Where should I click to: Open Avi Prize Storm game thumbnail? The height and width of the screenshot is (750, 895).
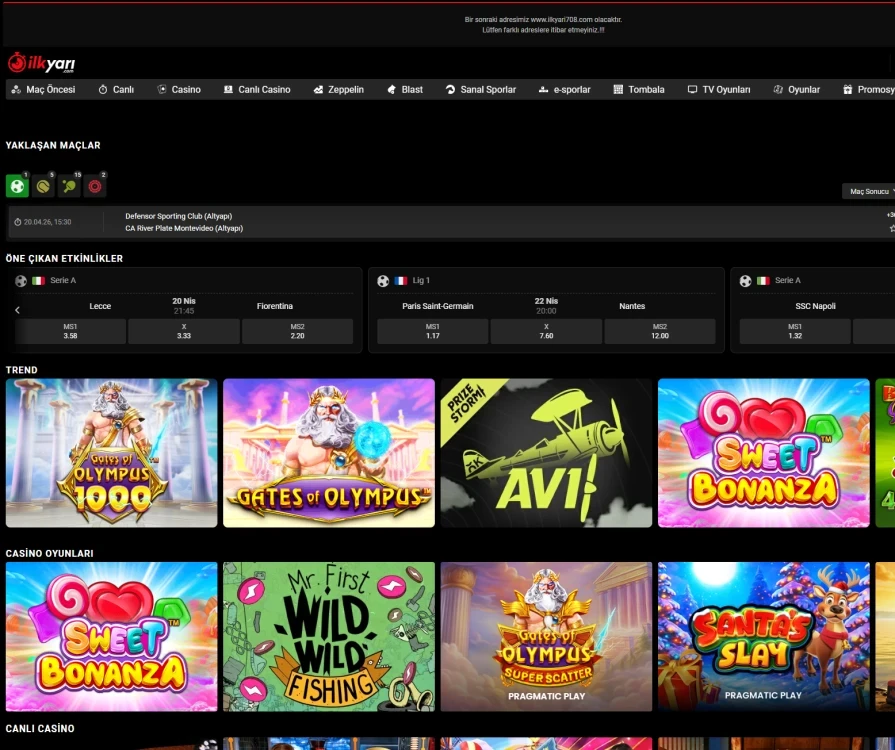[x=546, y=453]
